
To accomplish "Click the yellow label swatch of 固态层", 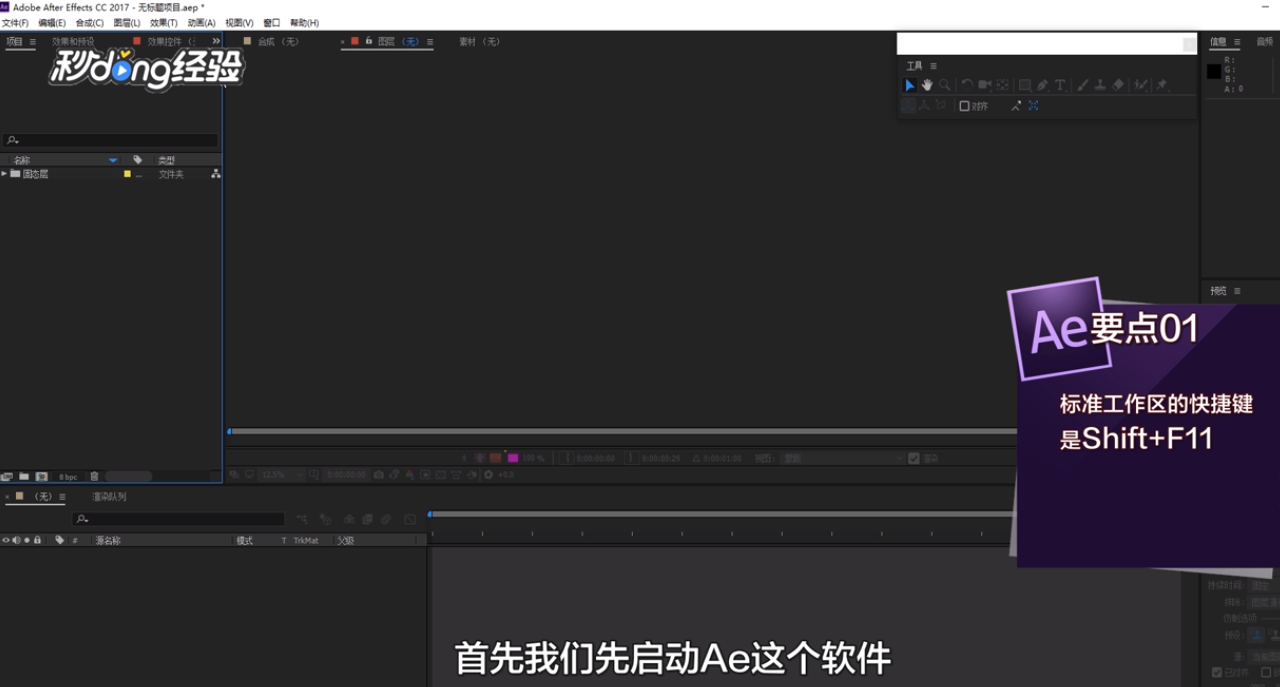I will pyautogui.click(x=127, y=174).
